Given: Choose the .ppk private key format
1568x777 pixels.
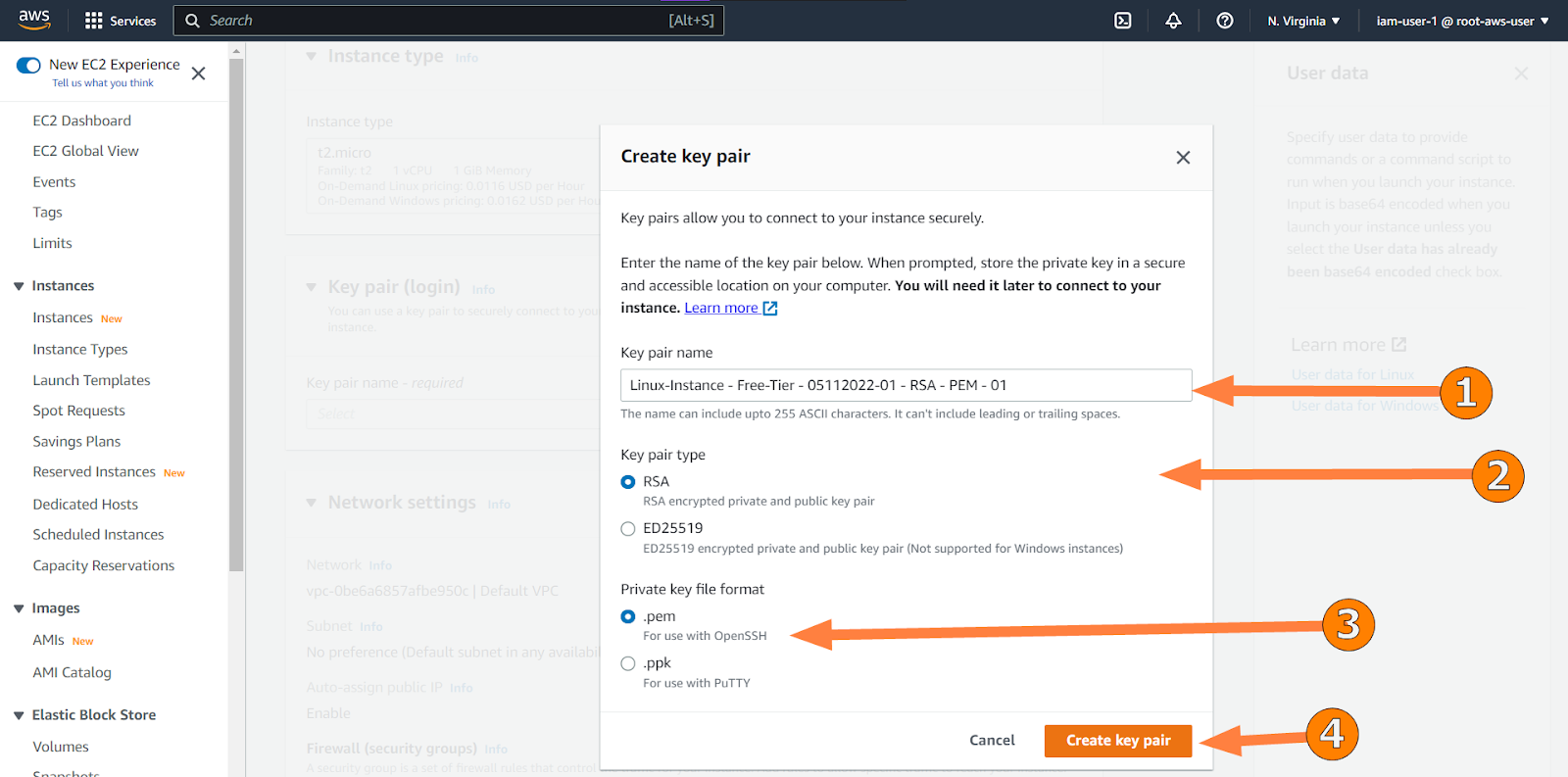Looking at the screenshot, I should [628, 663].
